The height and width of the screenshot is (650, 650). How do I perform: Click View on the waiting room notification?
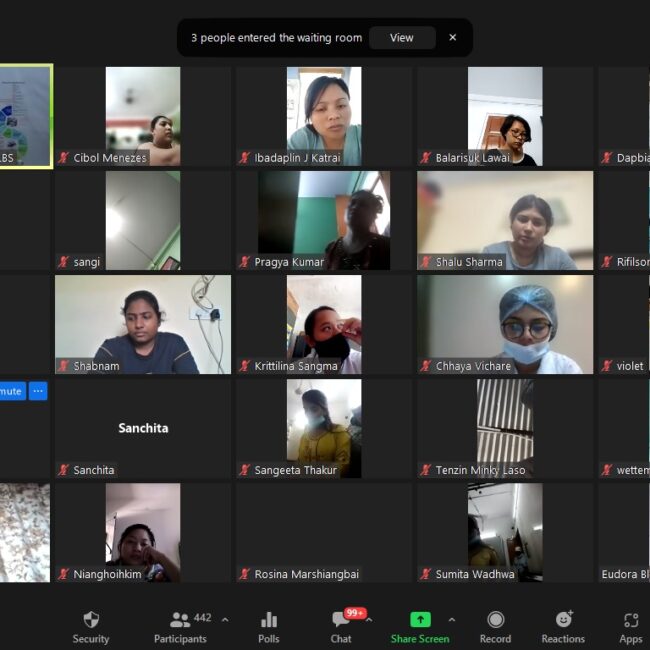click(x=401, y=38)
